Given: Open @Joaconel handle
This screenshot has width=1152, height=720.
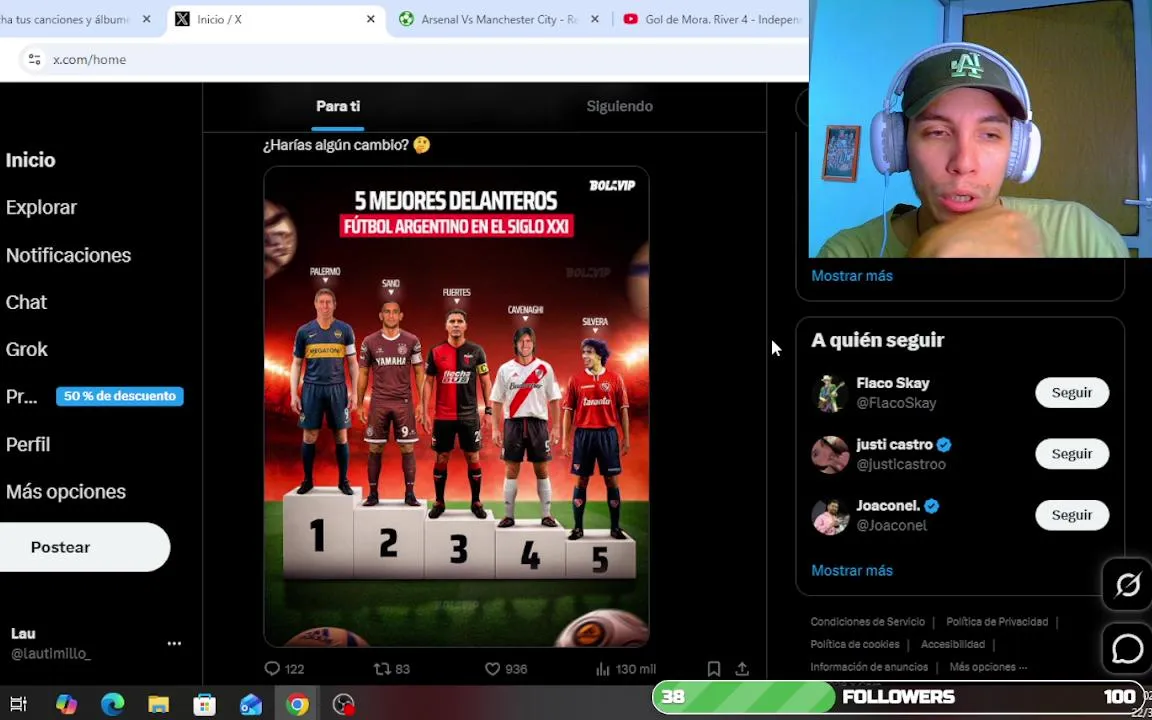Looking at the screenshot, I should click(x=892, y=526).
